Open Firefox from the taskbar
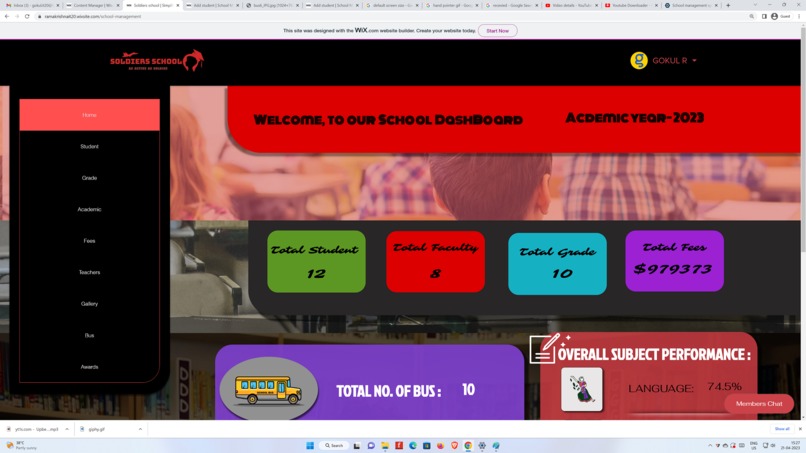806x453 pixels. (x=441, y=445)
